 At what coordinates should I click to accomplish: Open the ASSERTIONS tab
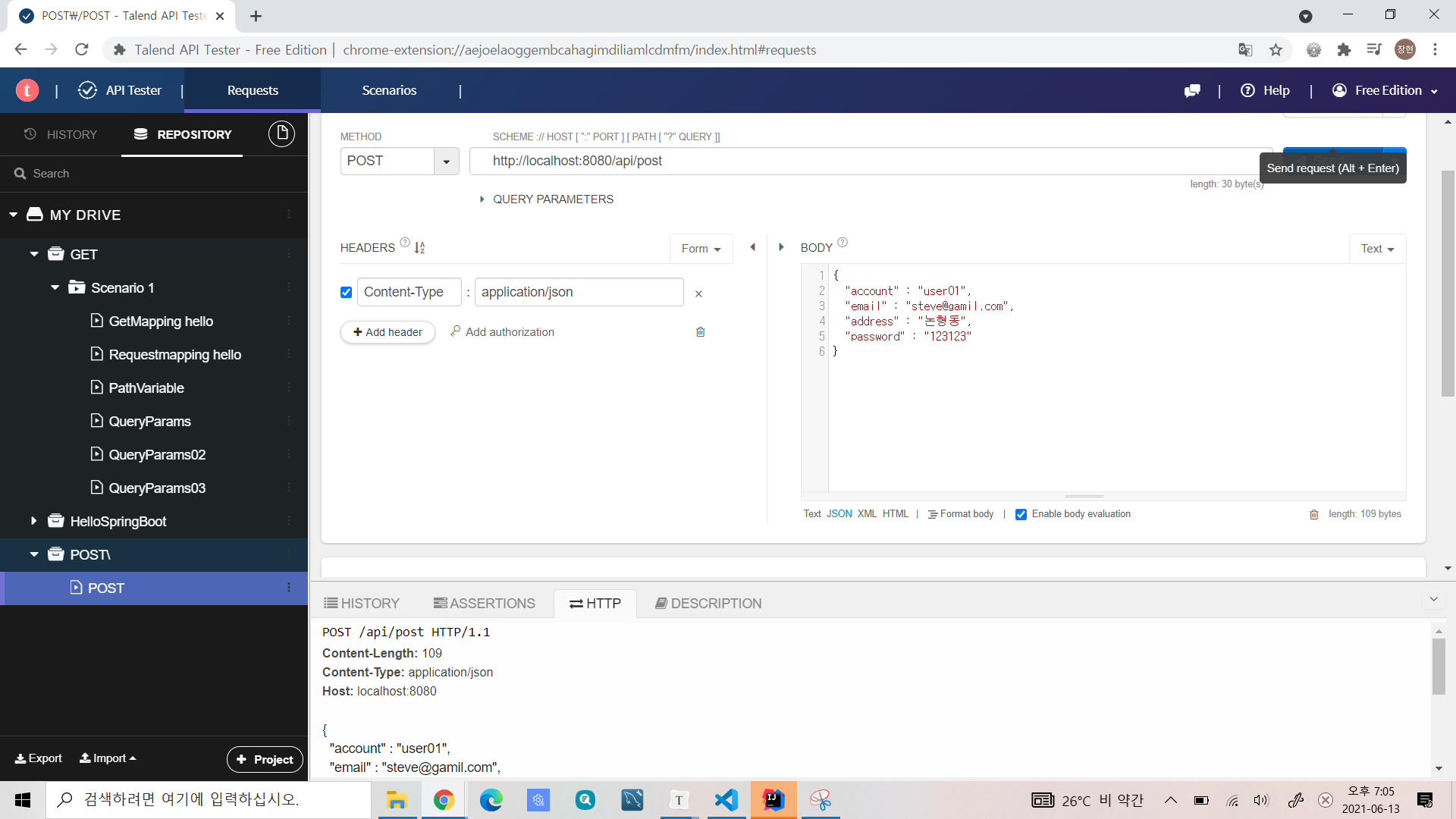click(484, 603)
